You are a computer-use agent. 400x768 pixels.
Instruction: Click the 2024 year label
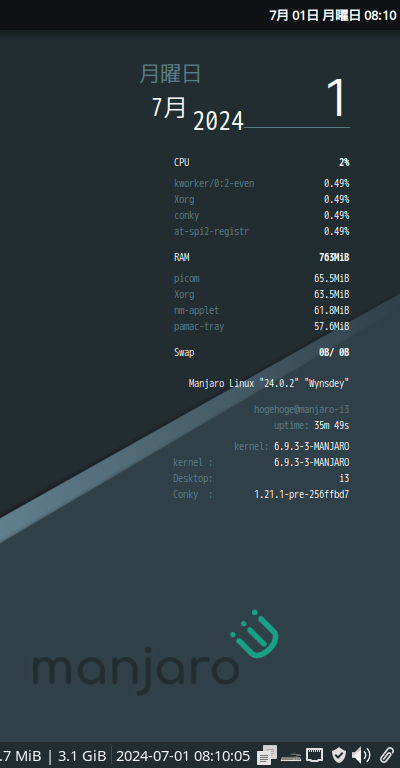218,121
